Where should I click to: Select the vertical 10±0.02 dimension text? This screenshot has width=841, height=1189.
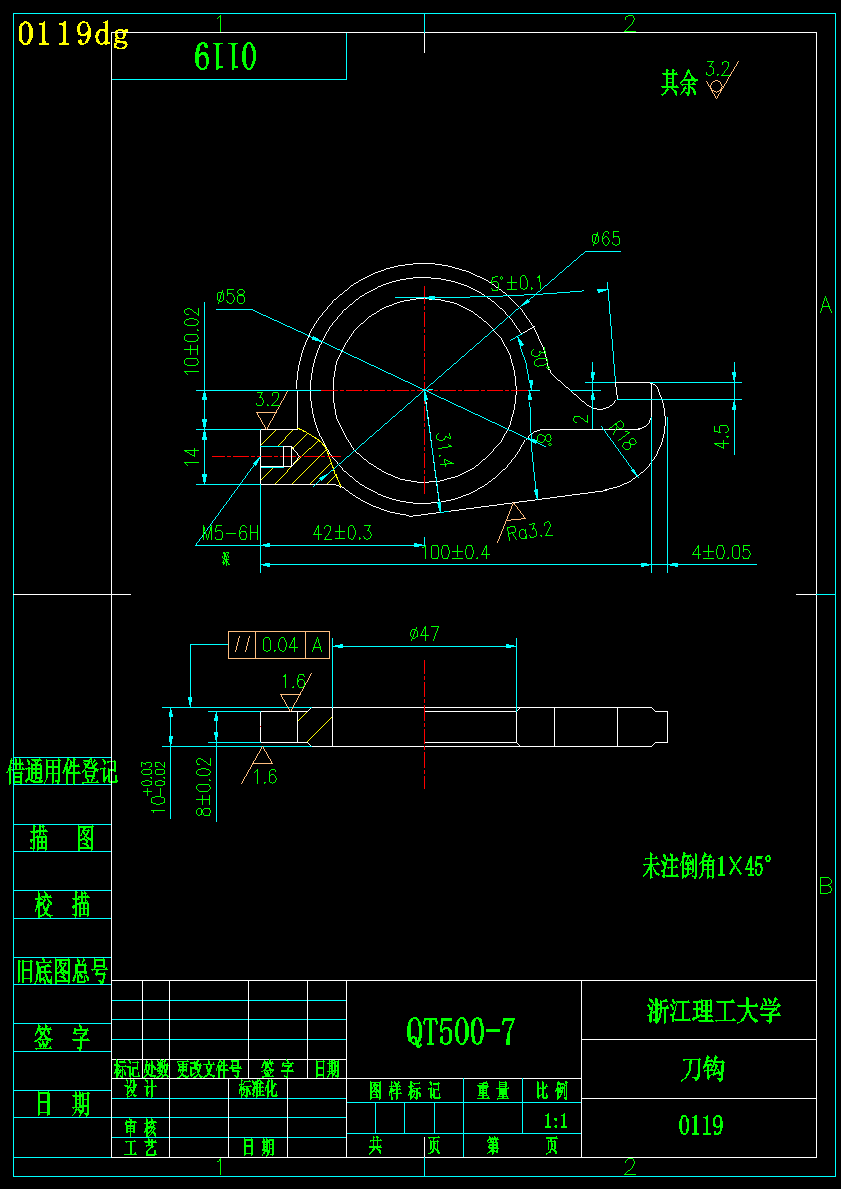(191, 341)
